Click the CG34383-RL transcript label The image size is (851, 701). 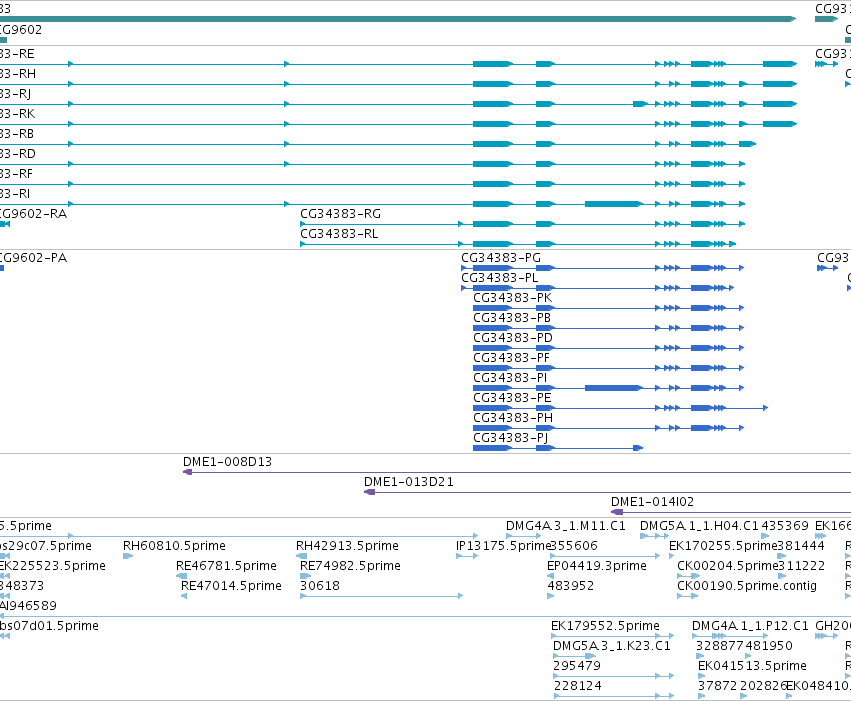[x=339, y=234]
